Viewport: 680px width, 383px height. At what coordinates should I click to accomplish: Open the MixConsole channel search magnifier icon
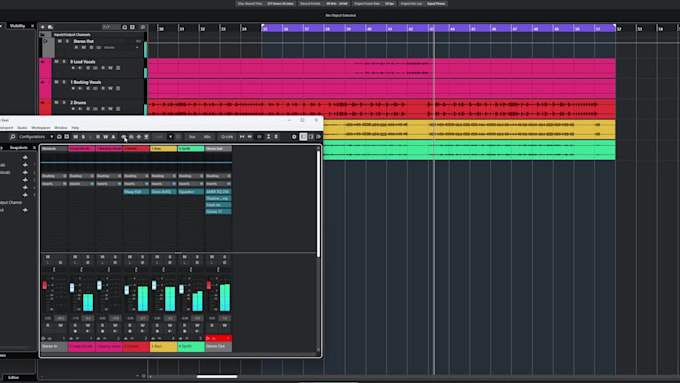click(x=13, y=137)
